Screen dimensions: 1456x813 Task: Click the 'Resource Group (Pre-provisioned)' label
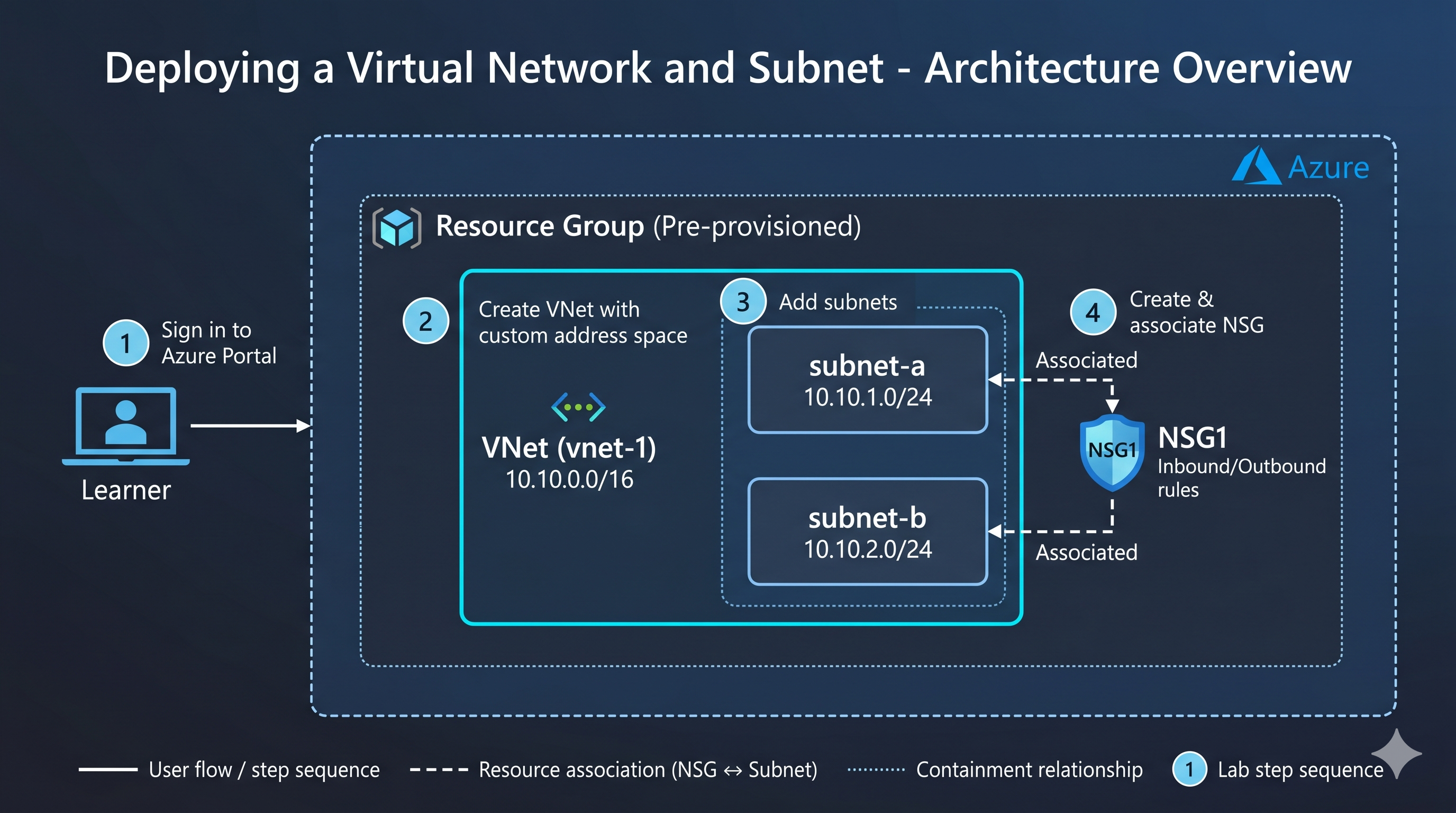pos(648,226)
